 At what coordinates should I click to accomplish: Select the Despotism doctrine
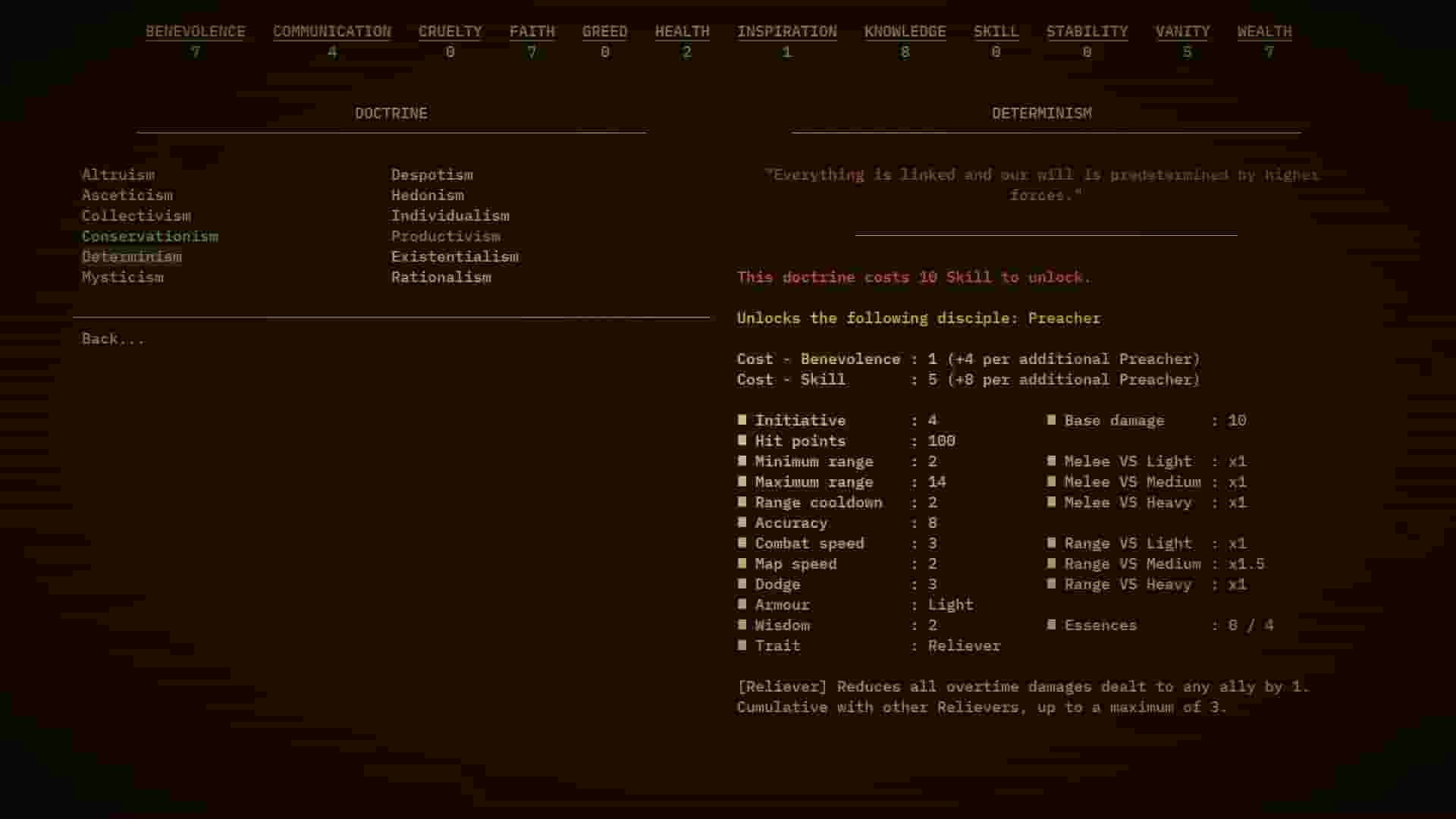432,174
